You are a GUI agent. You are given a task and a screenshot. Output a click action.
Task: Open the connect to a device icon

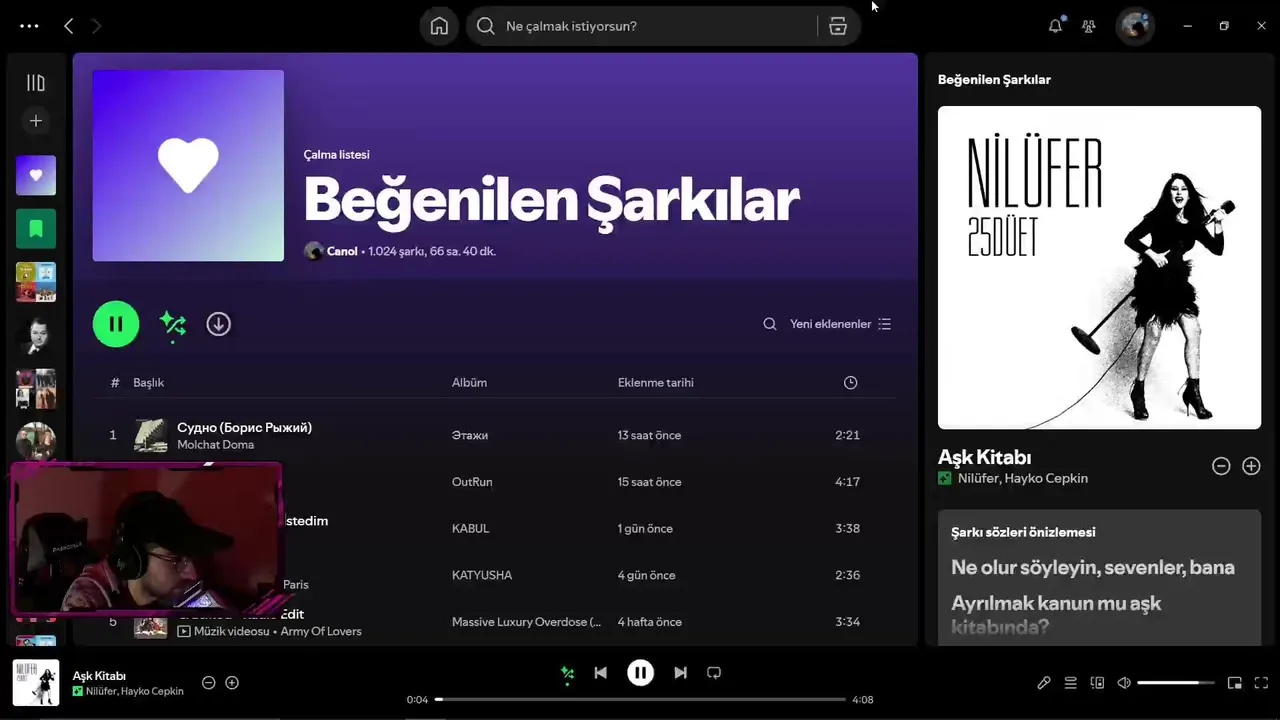point(1097,683)
